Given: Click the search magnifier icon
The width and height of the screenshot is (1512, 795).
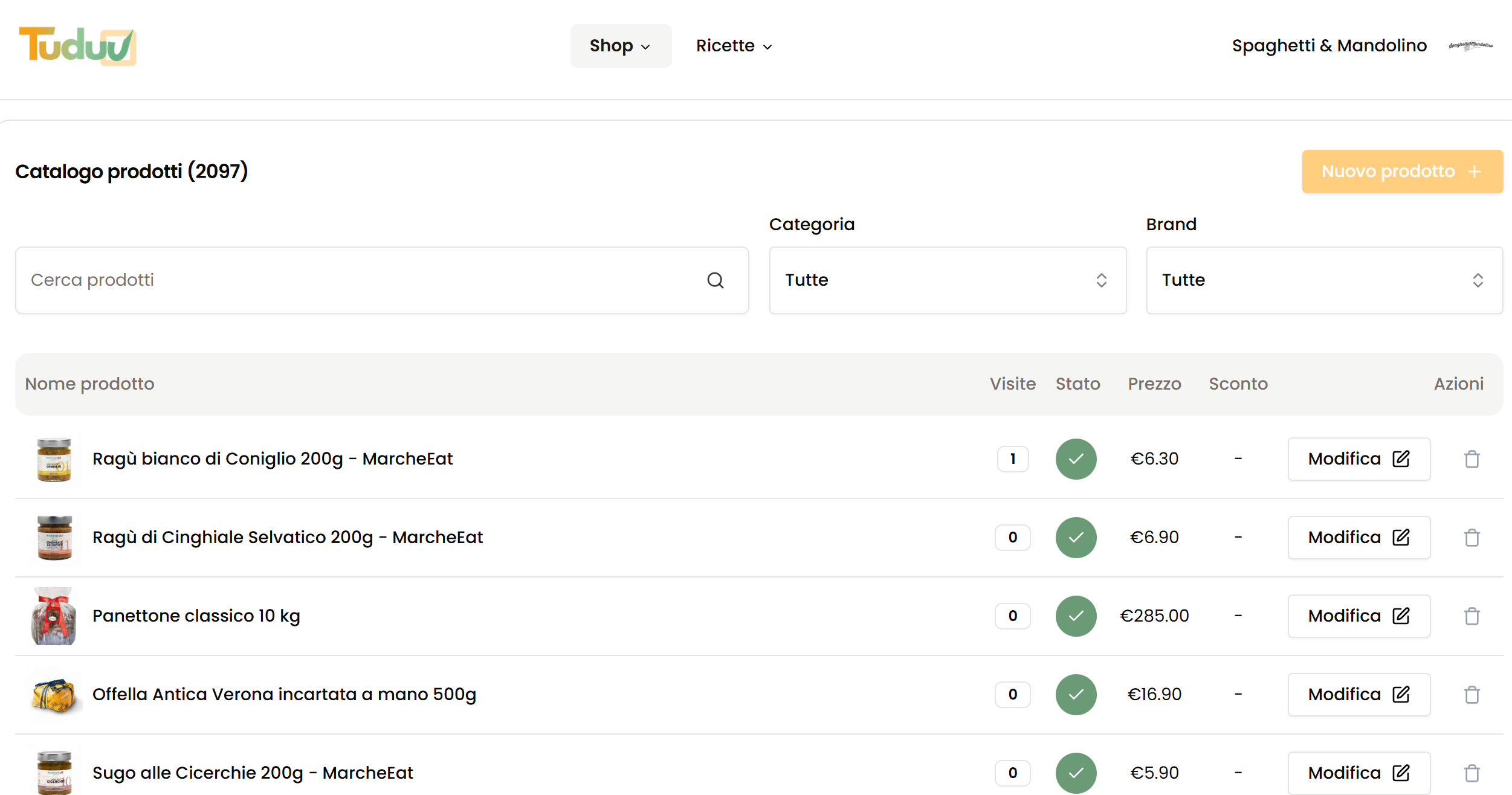Looking at the screenshot, I should pos(716,280).
